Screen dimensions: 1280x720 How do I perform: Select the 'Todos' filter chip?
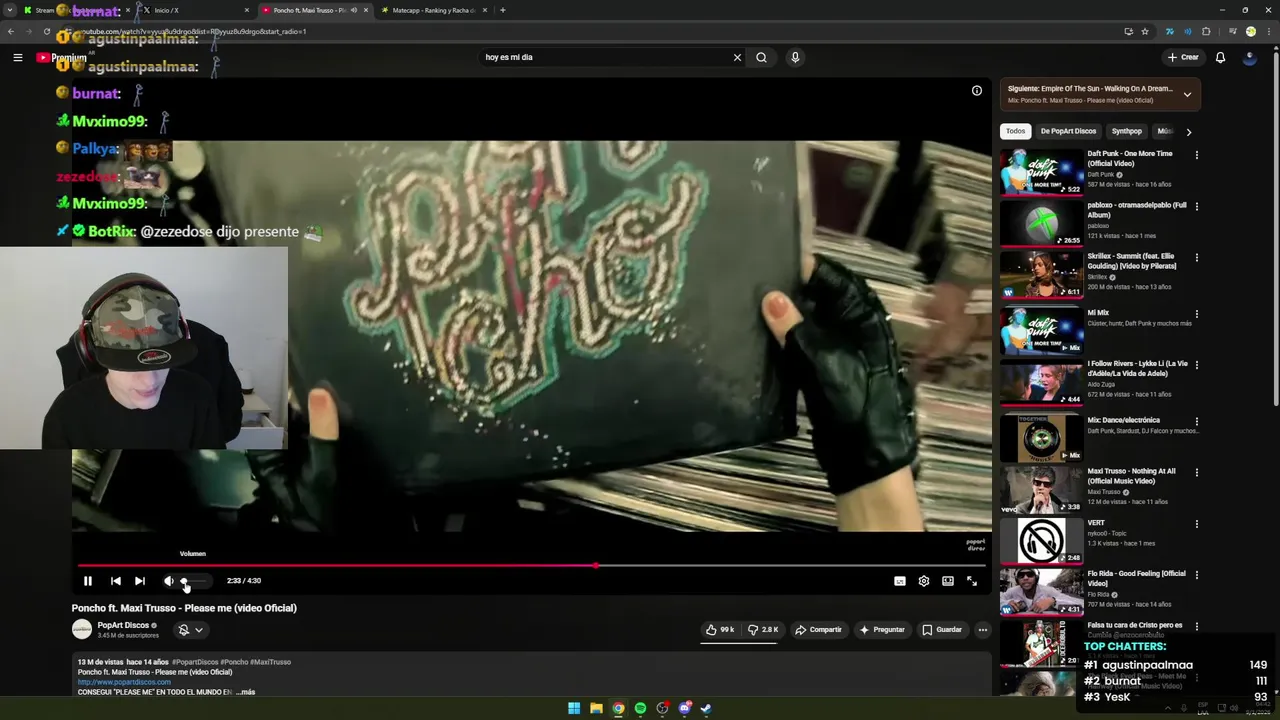coord(1016,131)
